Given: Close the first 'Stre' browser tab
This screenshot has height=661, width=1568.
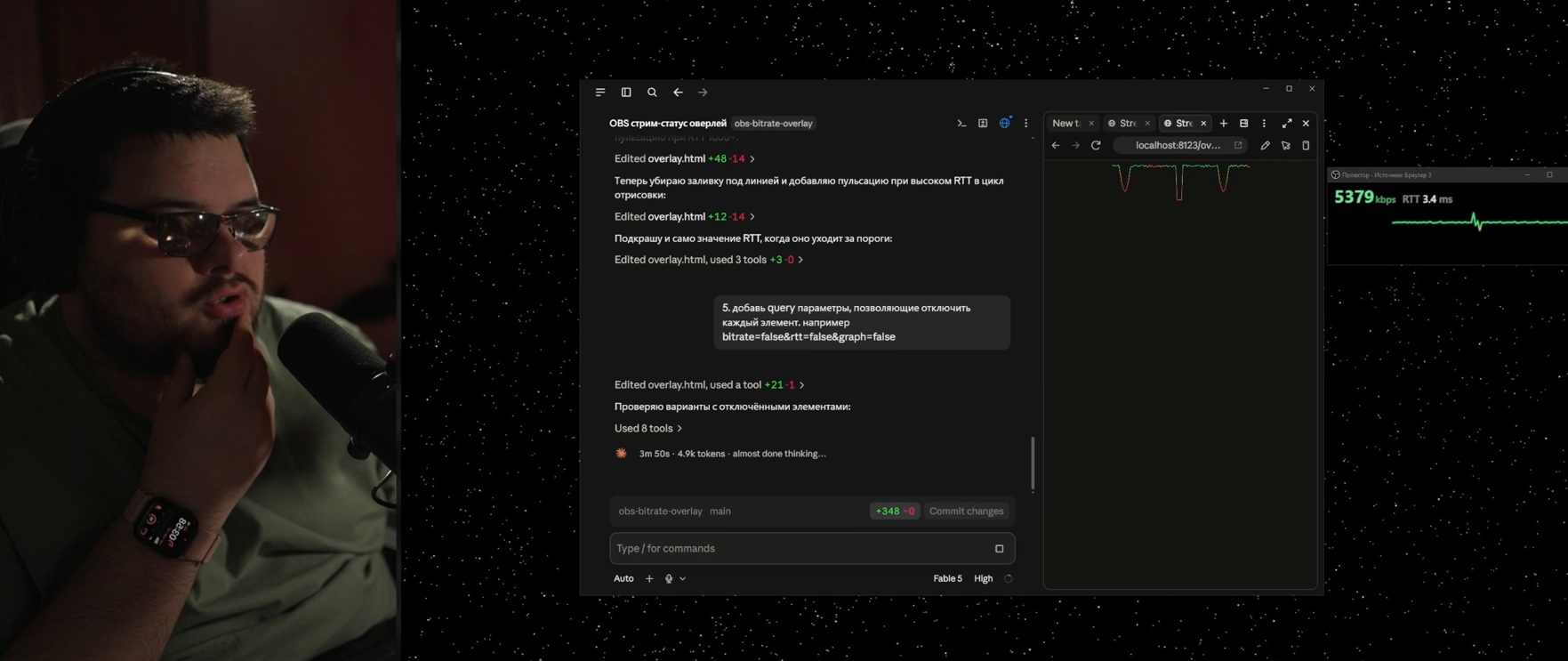Looking at the screenshot, I should 1147,124.
